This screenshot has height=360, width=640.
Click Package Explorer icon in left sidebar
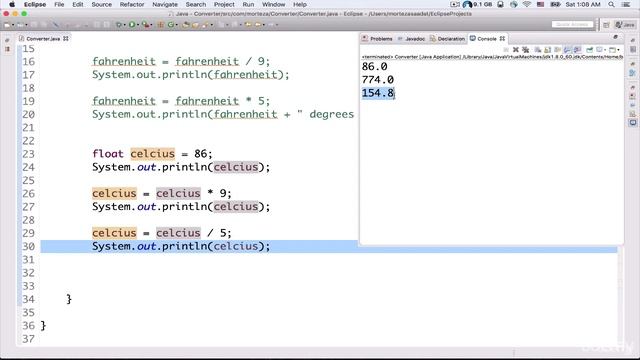[x=7, y=49]
